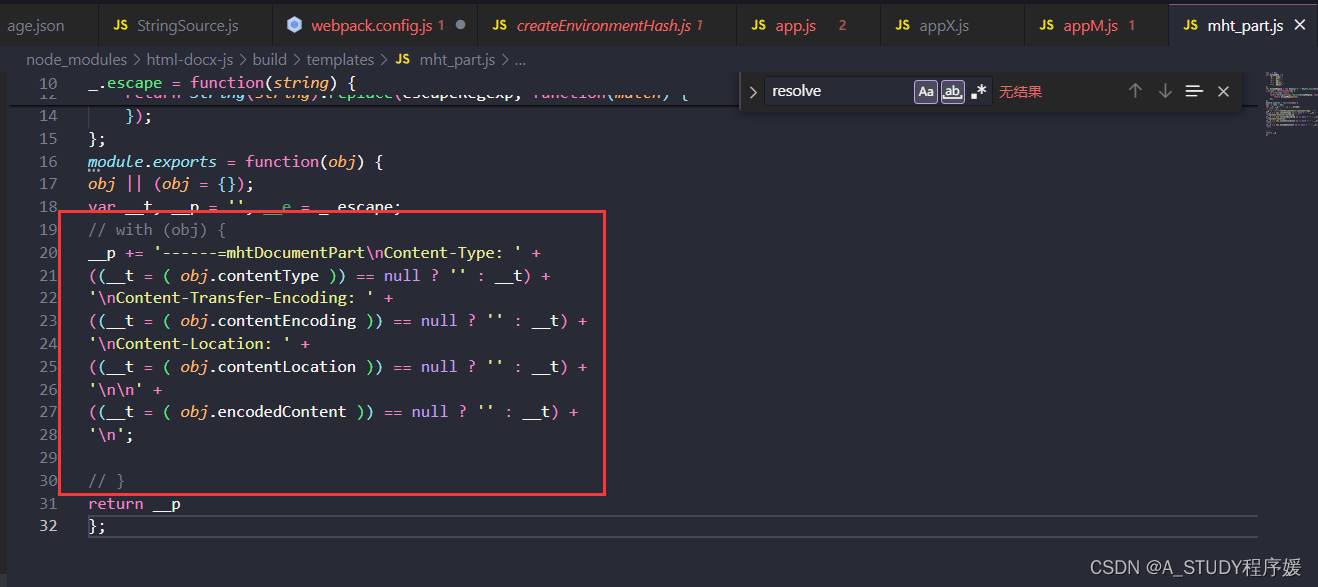Close the mht_part.js tab
1318x587 pixels.
1300,25
